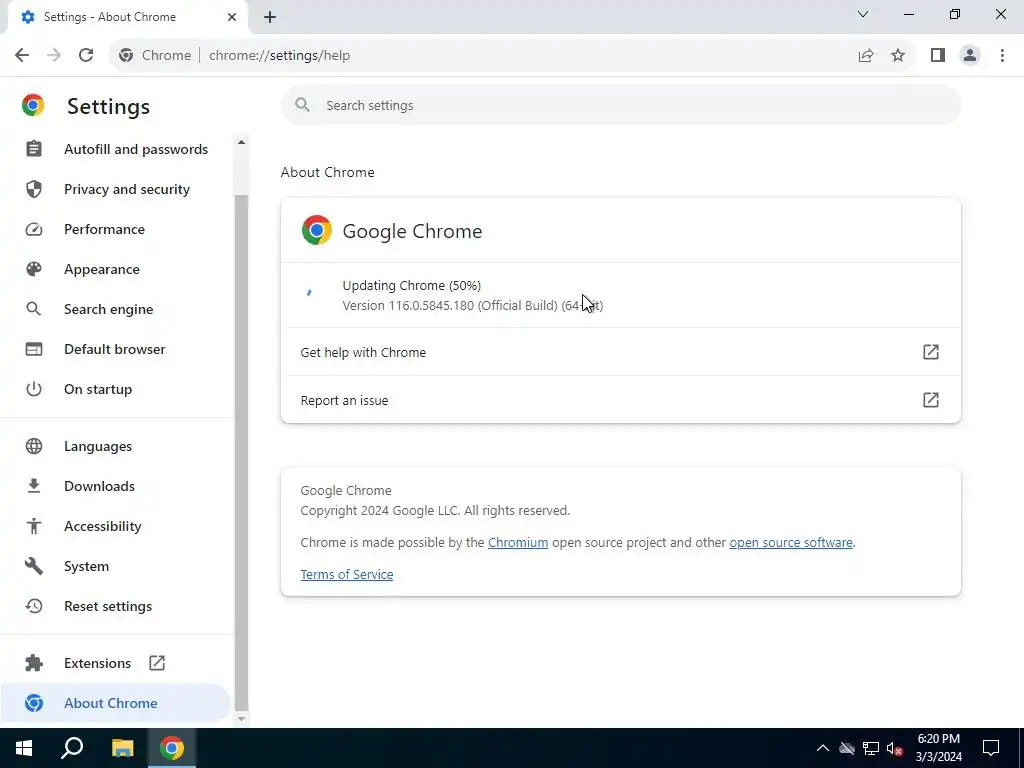This screenshot has width=1024, height=768.
Task: Click the Version 116.0.5845.180 text
Action: click(x=473, y=306)
